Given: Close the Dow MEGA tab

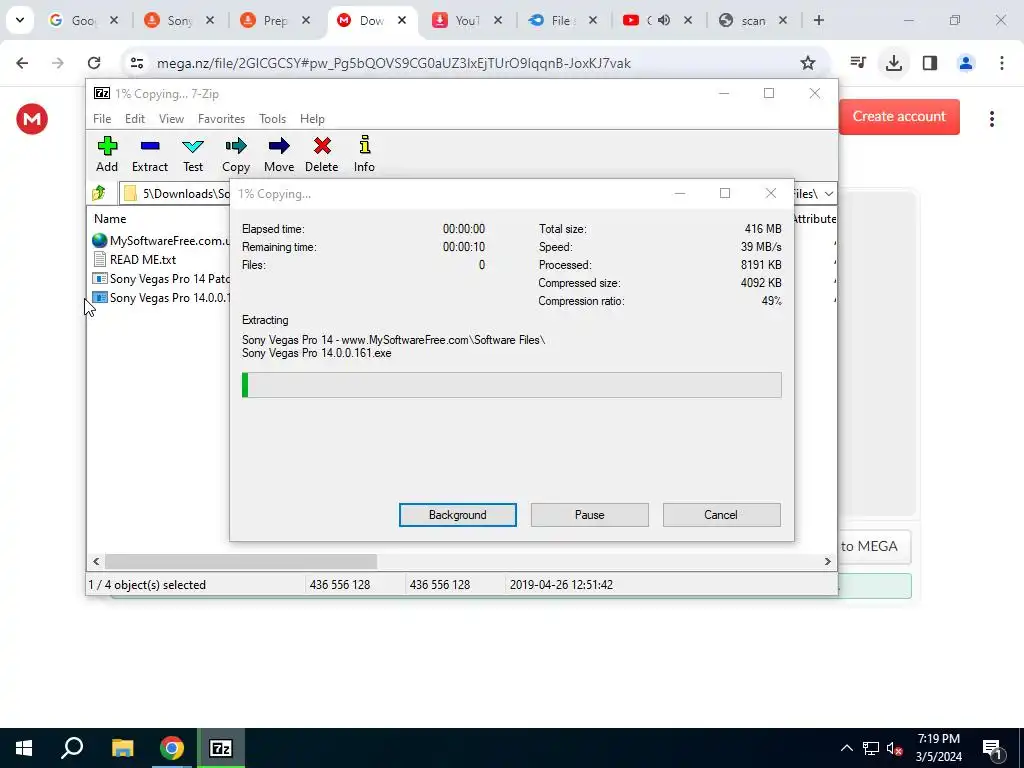Looking at the screenshot, I should (x=402, y=20).
